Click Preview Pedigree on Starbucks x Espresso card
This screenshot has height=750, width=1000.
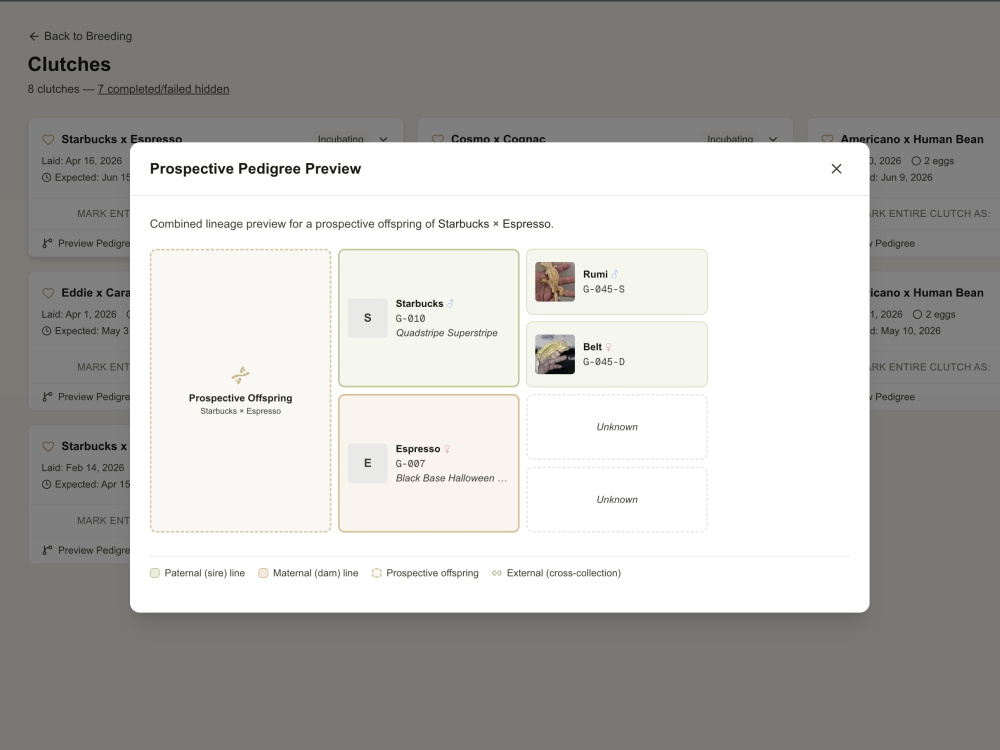click(86, 243)
